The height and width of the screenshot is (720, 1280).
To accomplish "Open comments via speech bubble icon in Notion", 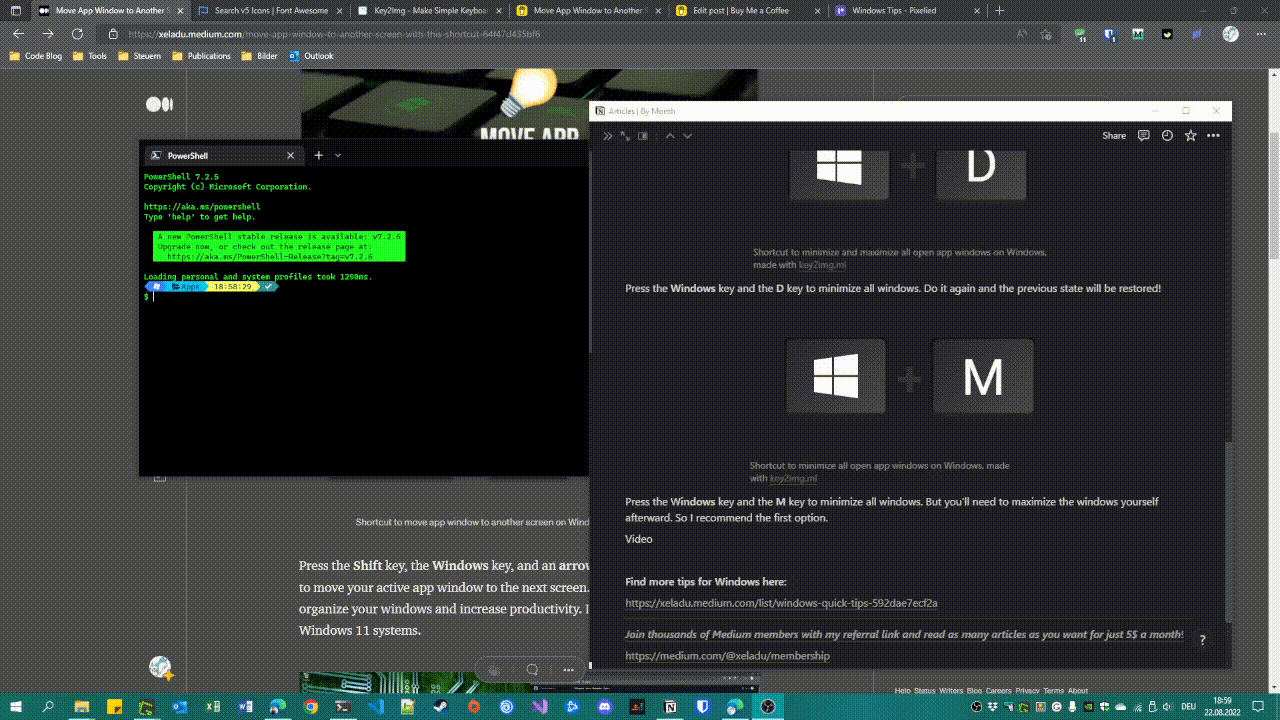I will (1143, 135).
